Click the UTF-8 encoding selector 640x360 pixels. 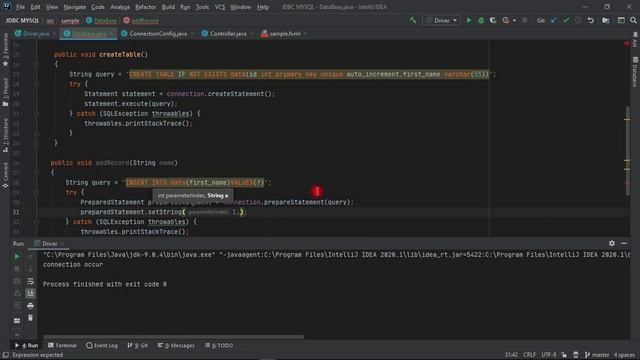click(549, 355)
